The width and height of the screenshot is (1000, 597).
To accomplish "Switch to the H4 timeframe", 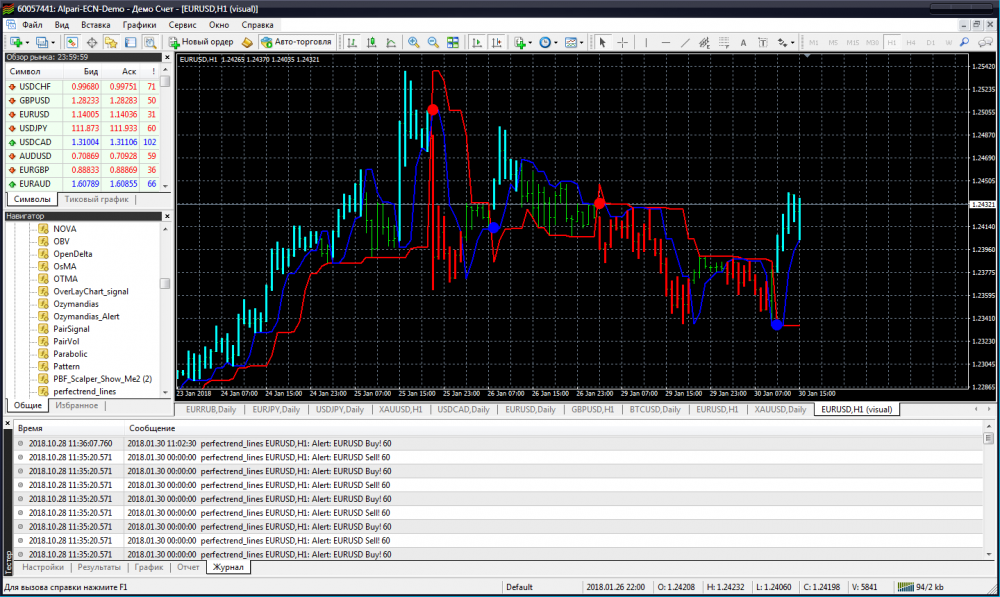I will (911, 42).
